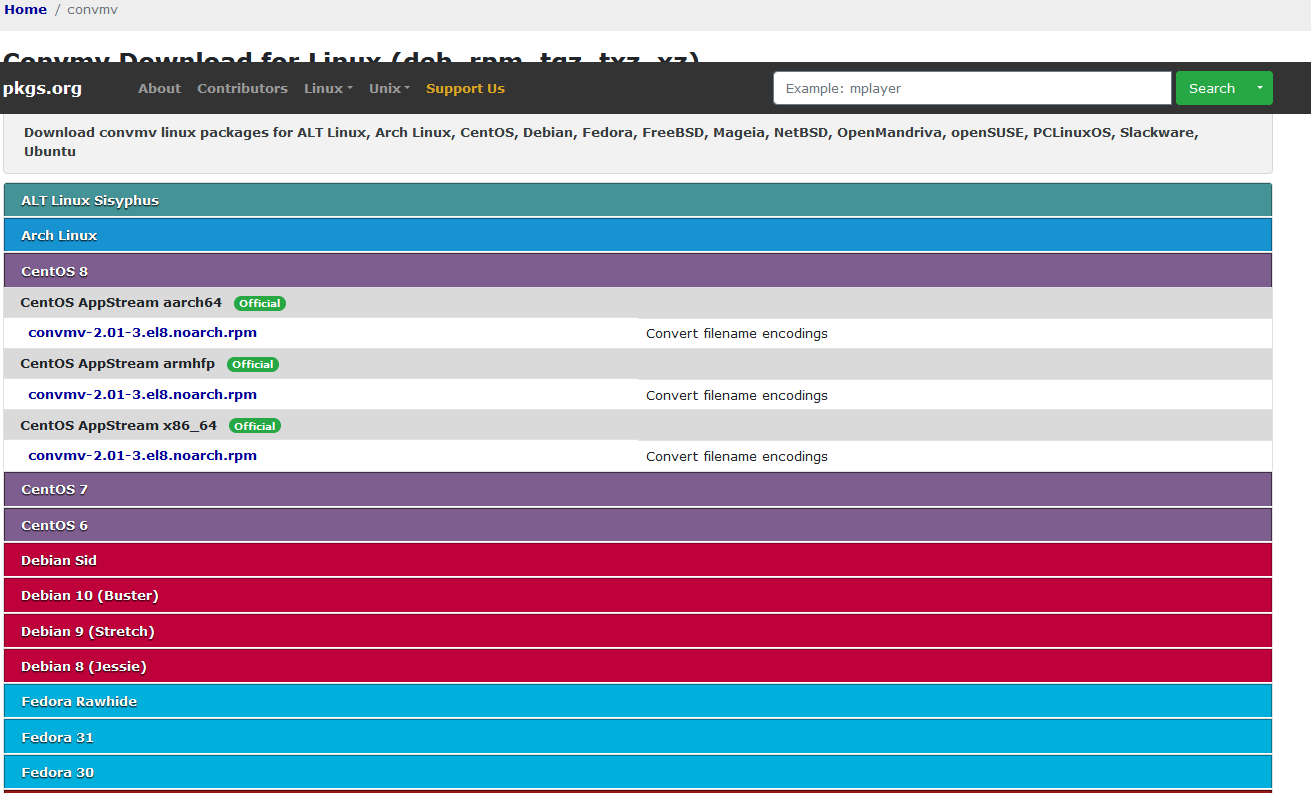
Task: Expand the Debian Sid section
Action: (638, 560)
